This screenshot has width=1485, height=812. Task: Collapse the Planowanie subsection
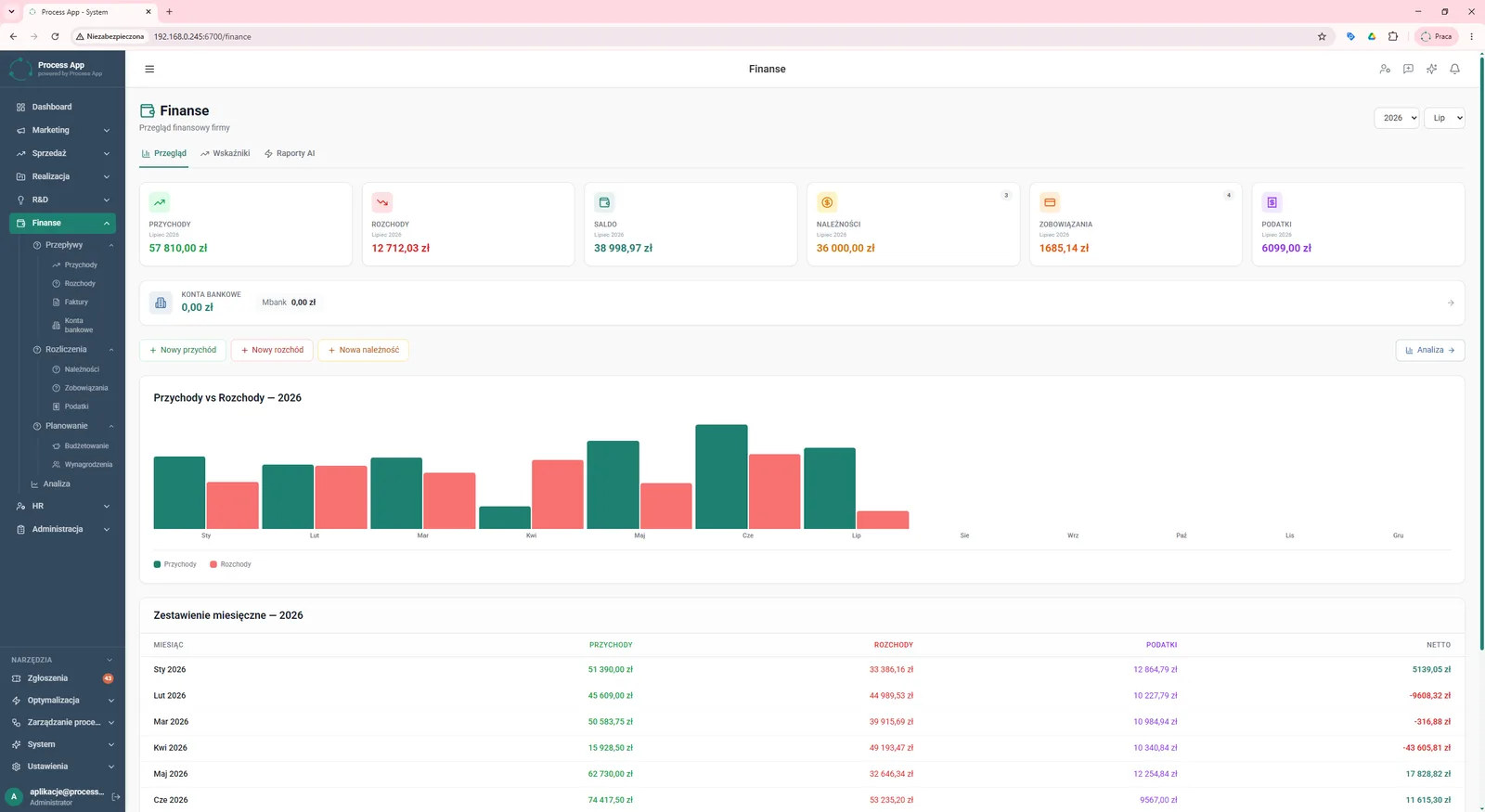tap(72, 426)
